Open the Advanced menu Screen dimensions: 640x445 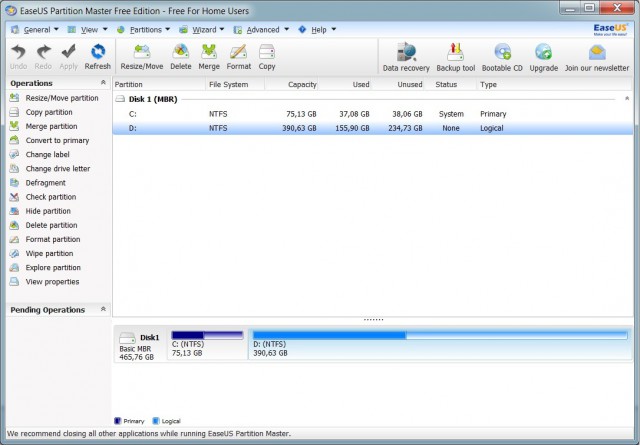261,30
